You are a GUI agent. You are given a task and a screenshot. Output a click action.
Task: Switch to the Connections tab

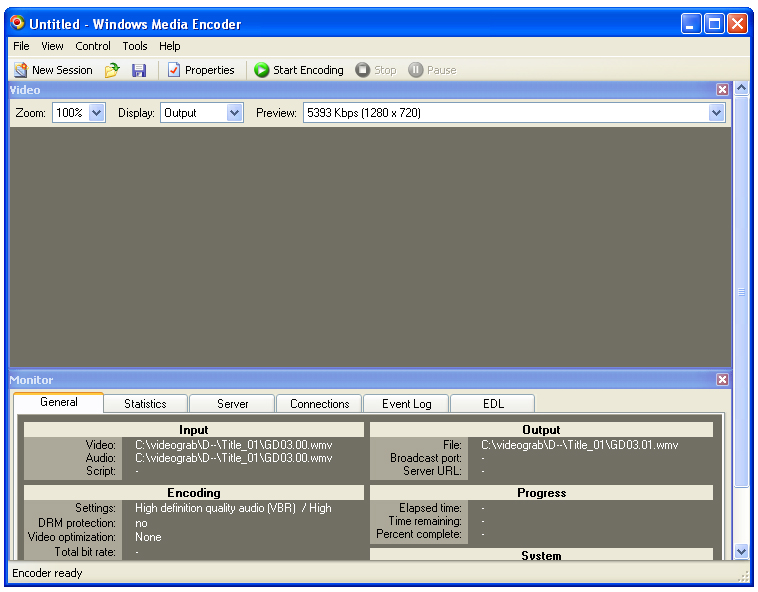(320, 404)
